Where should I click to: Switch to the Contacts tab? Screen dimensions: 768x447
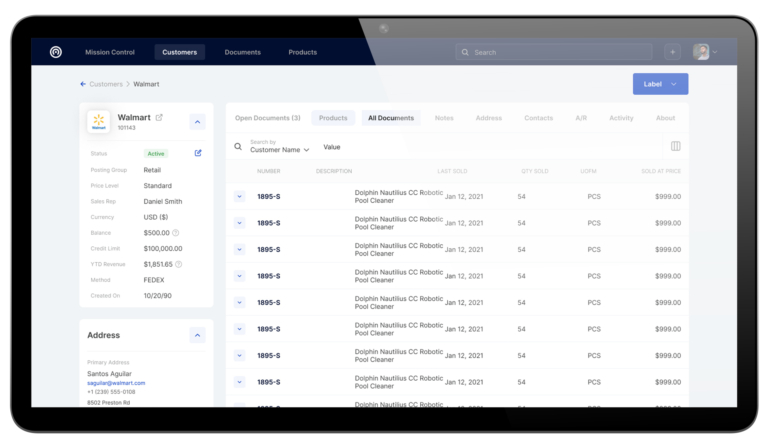pos(539,118)
